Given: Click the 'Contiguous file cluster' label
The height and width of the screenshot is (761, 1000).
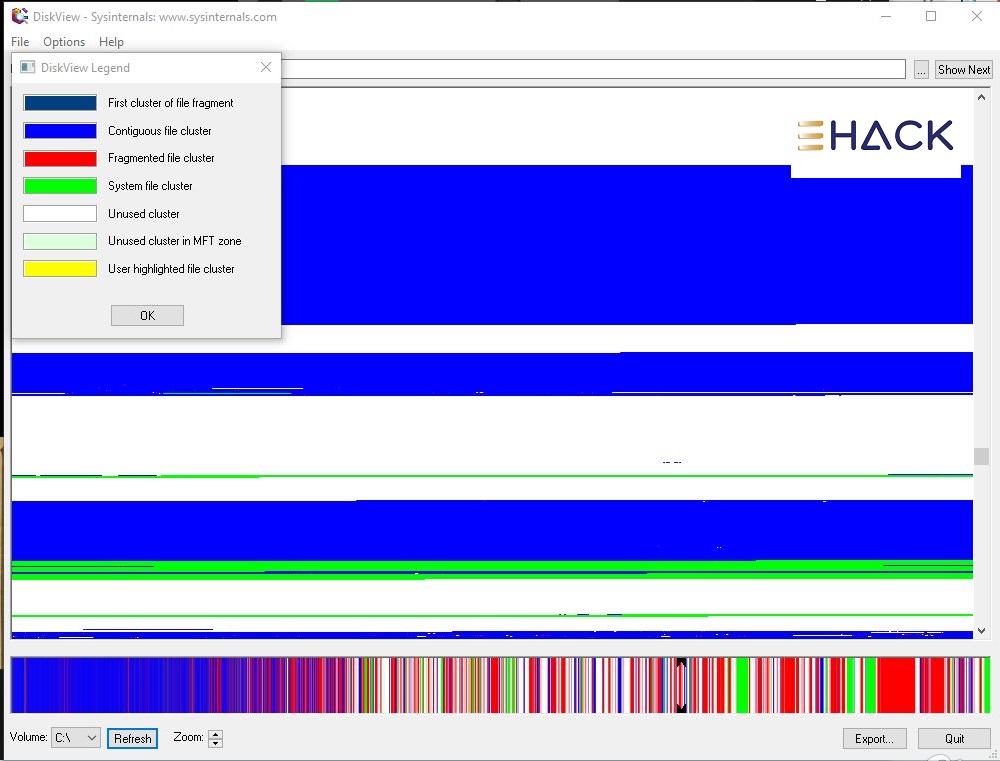Looking at the screenshot, I should click(159, 131).
